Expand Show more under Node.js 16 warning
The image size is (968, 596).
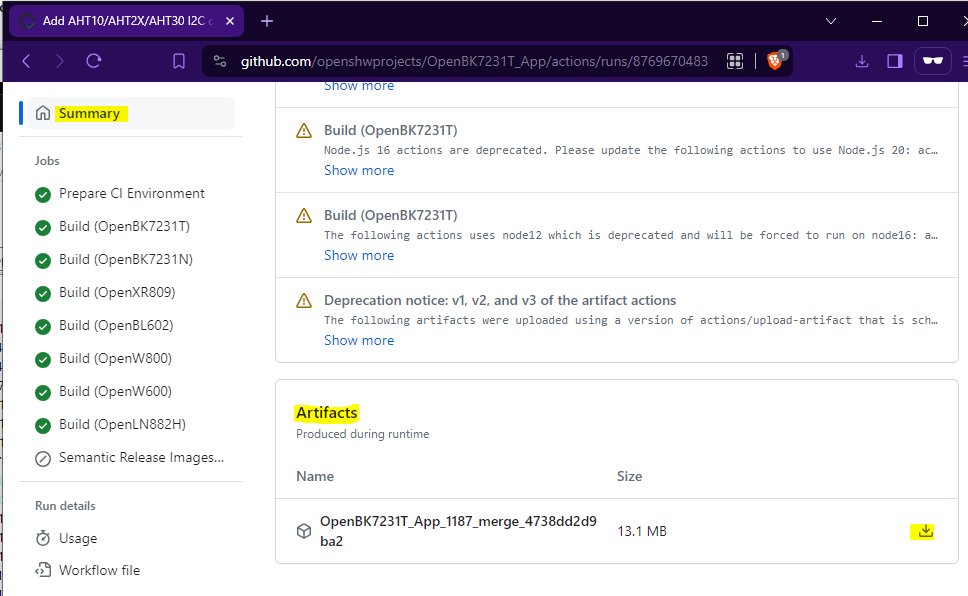(359, 170)
